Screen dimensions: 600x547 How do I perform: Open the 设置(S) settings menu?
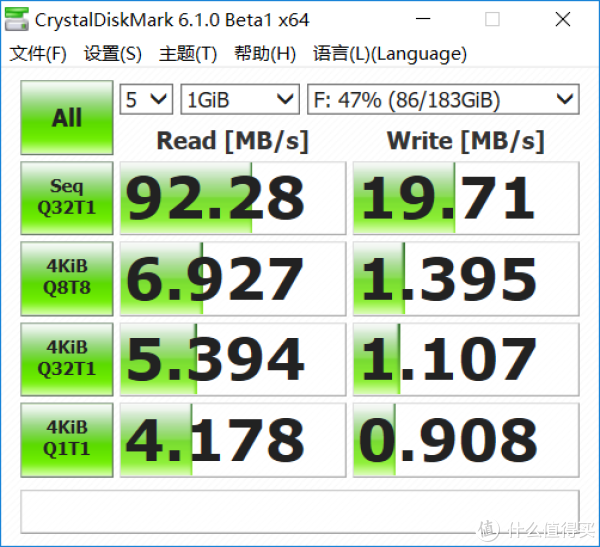click(x=112, y=54)
